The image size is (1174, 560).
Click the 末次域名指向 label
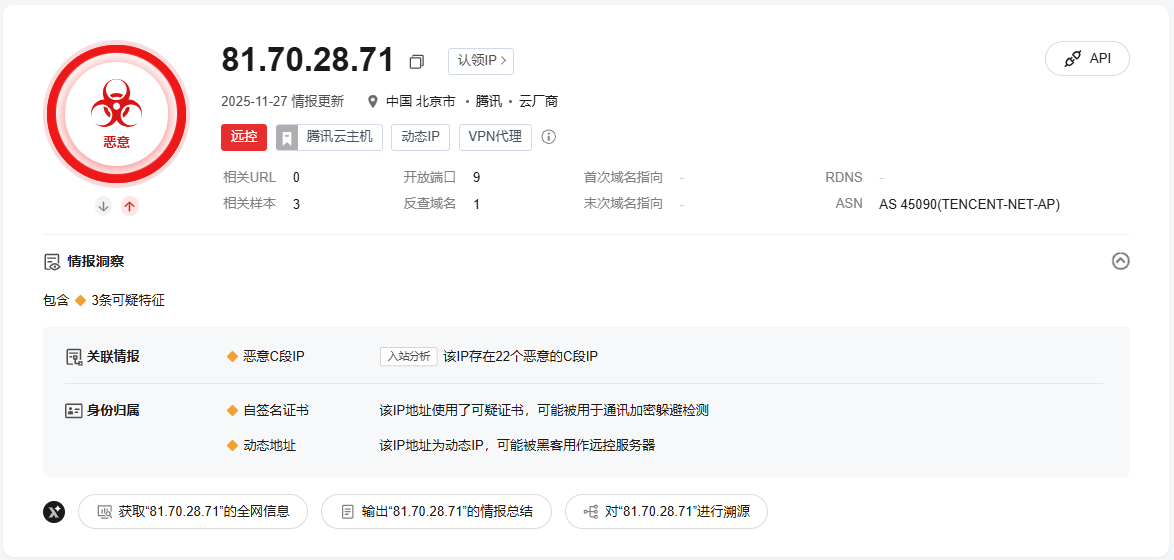(624, 204)
